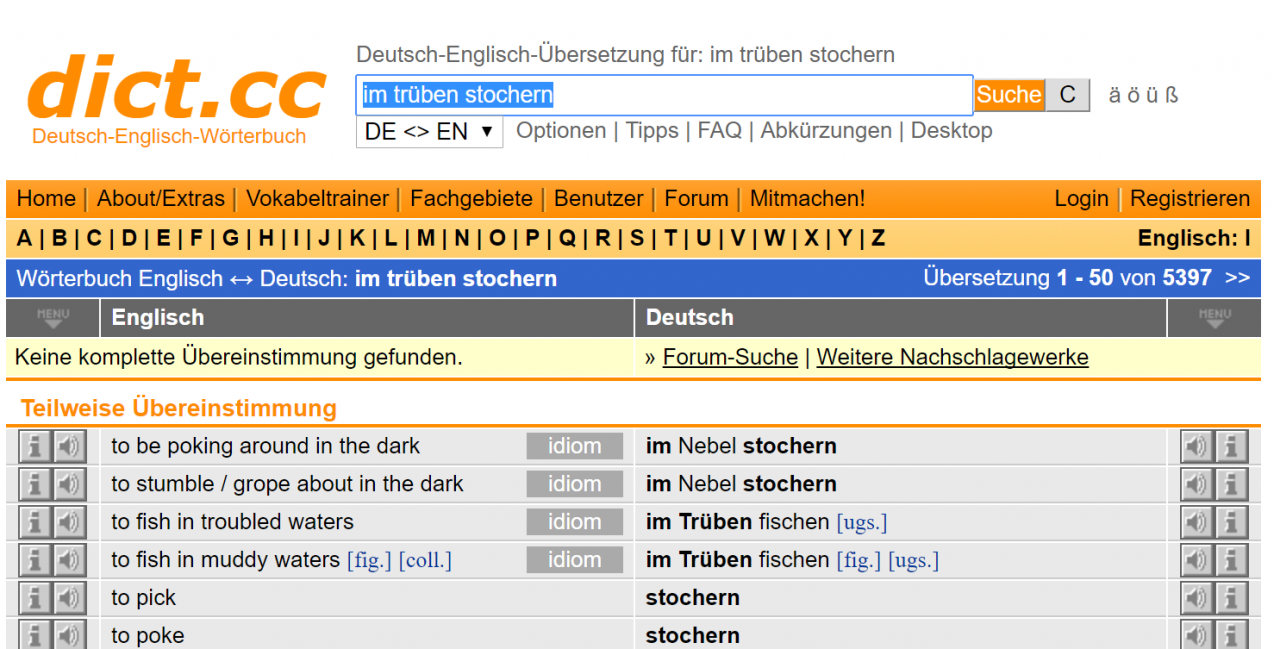This screenshot has height=649, width=1280.
Task: Open the Vokabeltrainer page
Action: [x=317, y=198]
